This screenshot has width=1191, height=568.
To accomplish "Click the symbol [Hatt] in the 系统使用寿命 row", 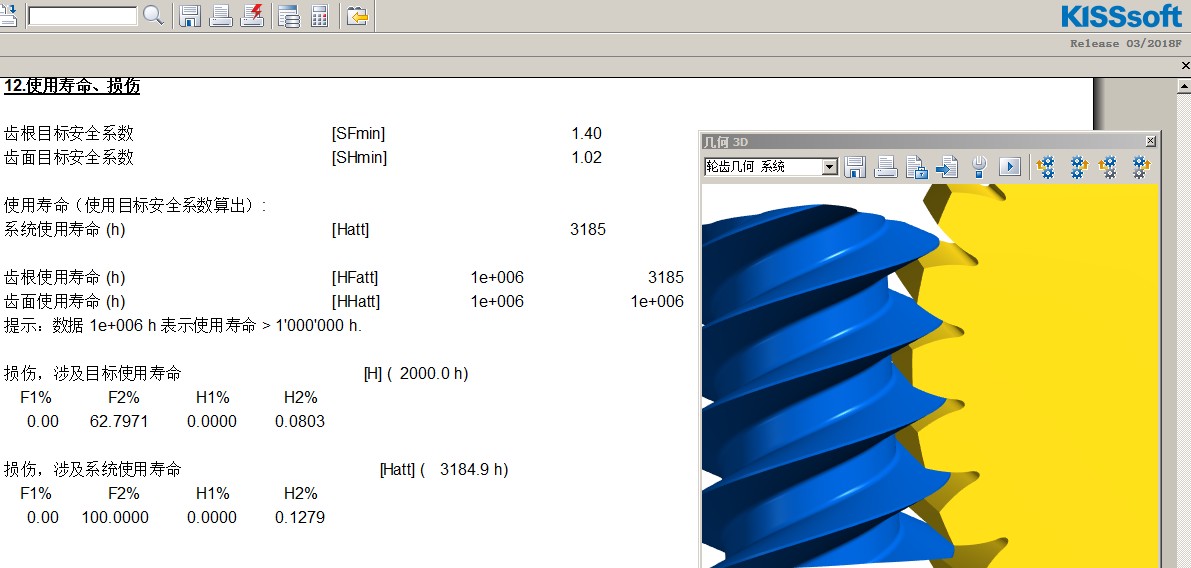I will point(350,229).
